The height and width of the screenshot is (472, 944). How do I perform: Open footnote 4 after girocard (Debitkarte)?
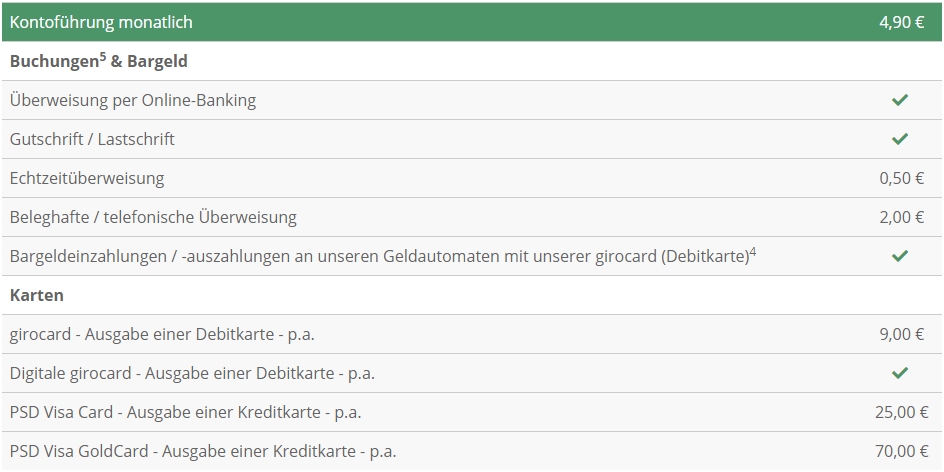coord(752,251)
